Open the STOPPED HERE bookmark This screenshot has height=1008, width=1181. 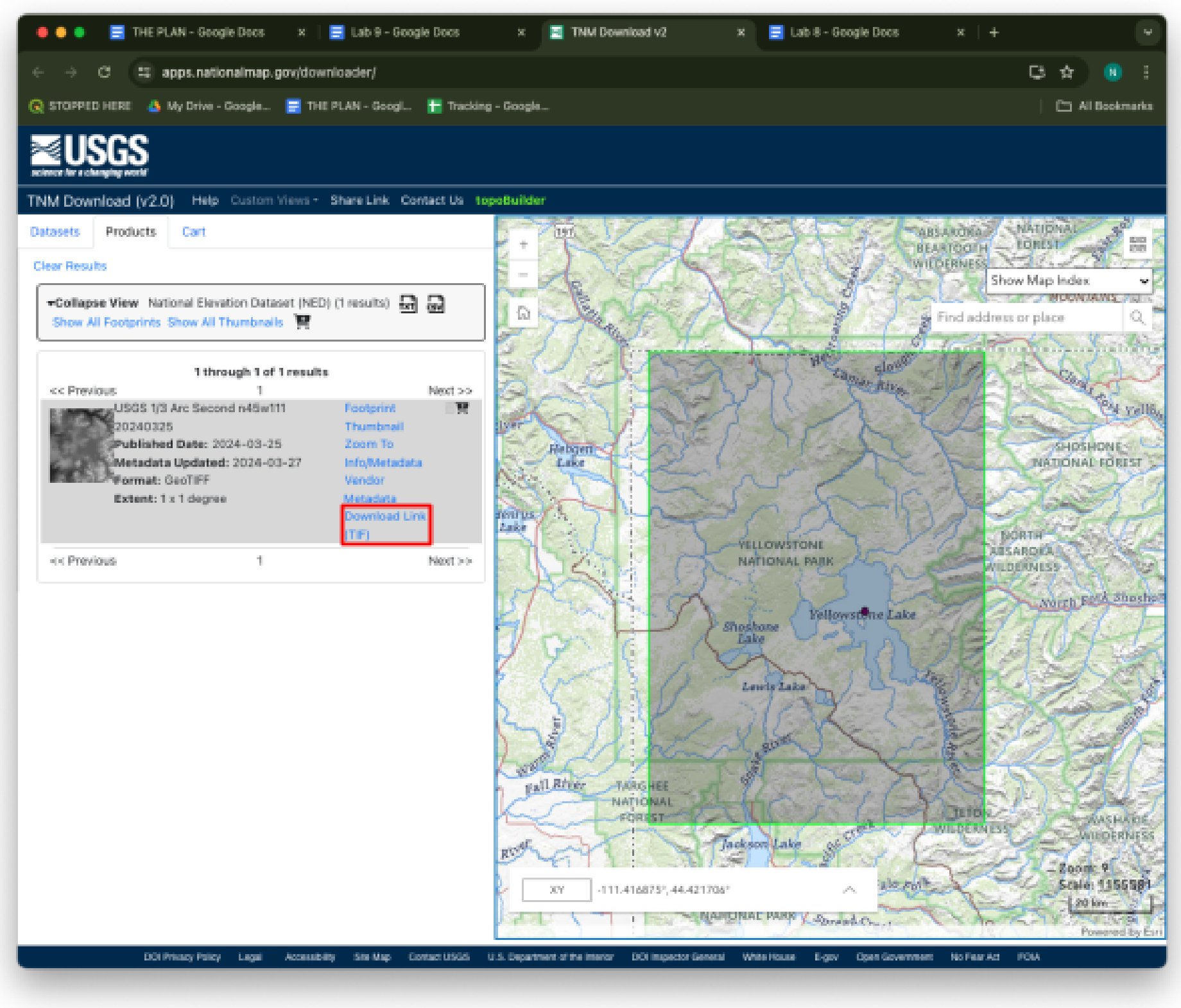click(x=80, y=106)
